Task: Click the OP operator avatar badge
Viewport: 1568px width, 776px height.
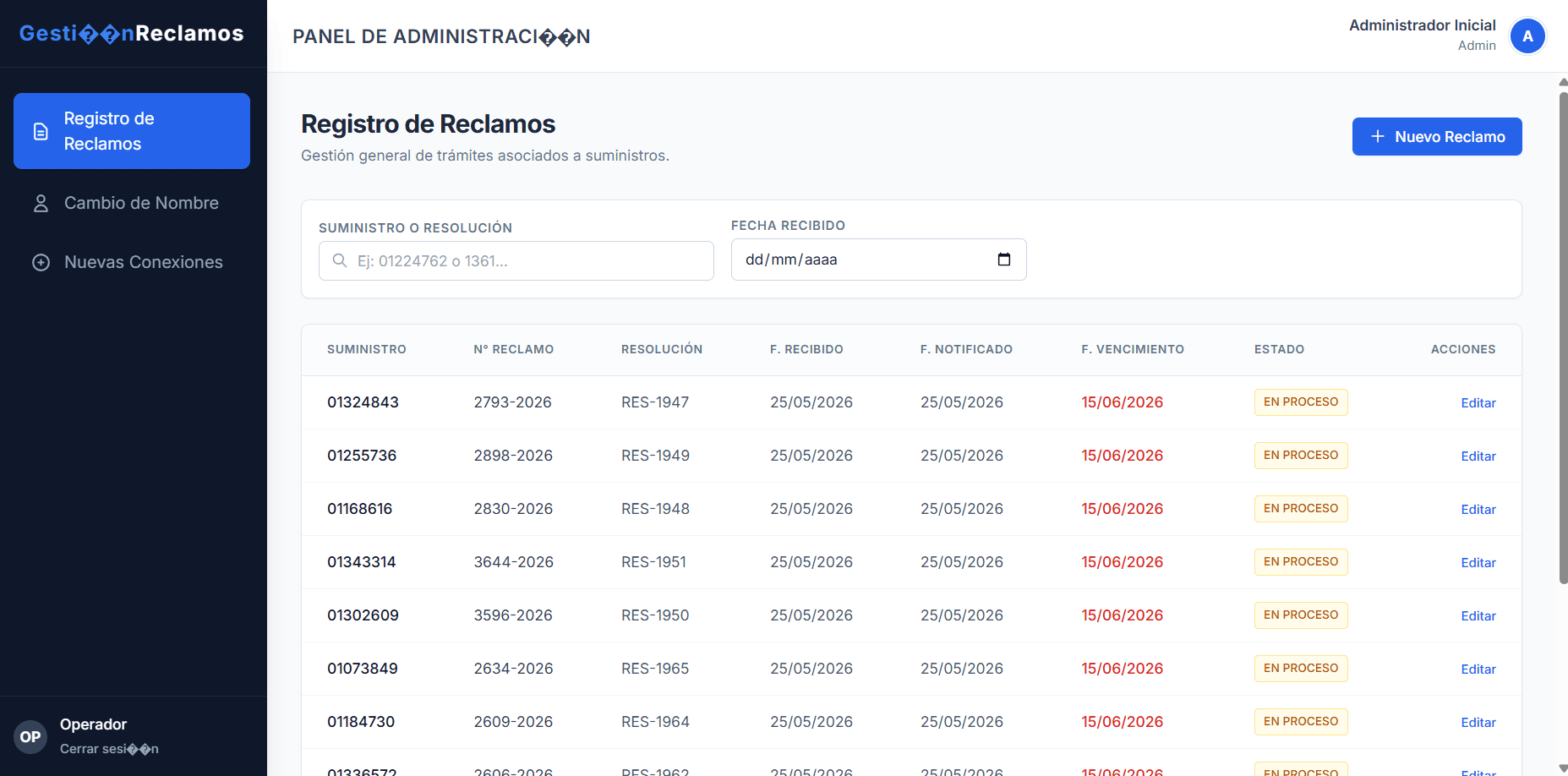Action: click(x=30, y=736)
